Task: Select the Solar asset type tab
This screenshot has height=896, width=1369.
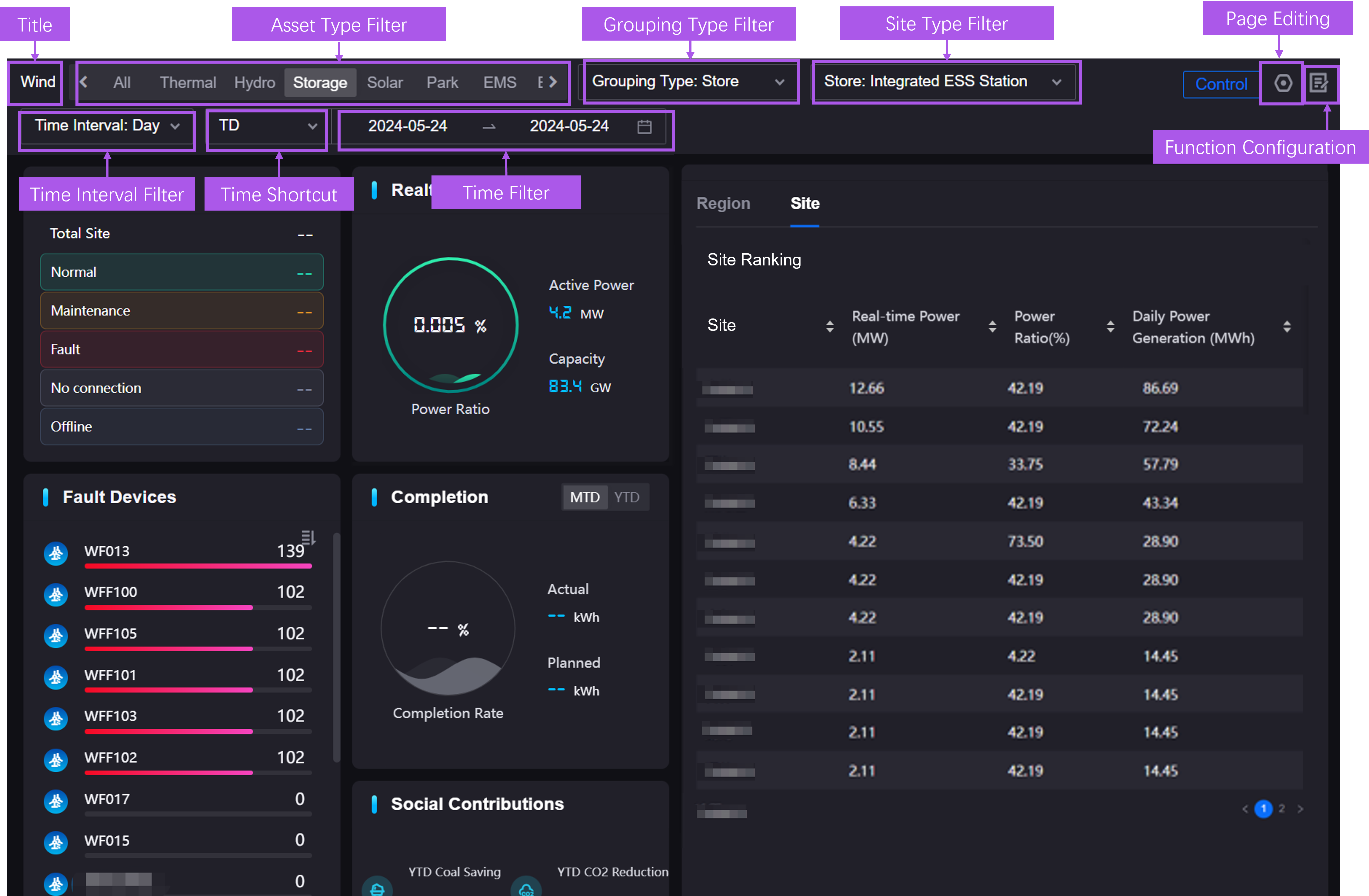Action: [385, 82]
